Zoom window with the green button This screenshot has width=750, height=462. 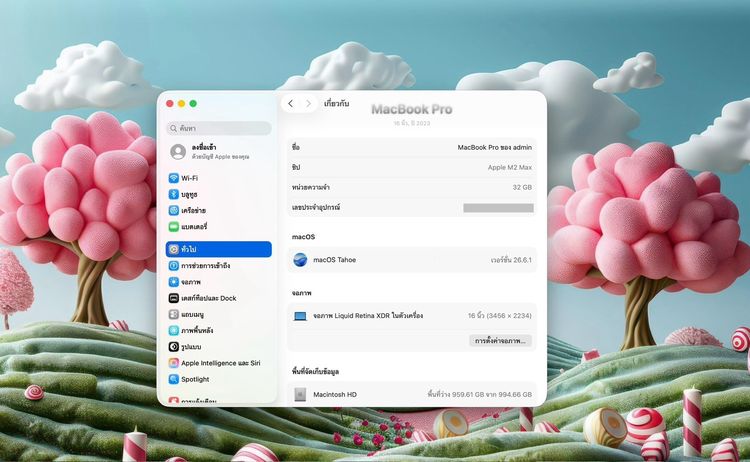193,103
